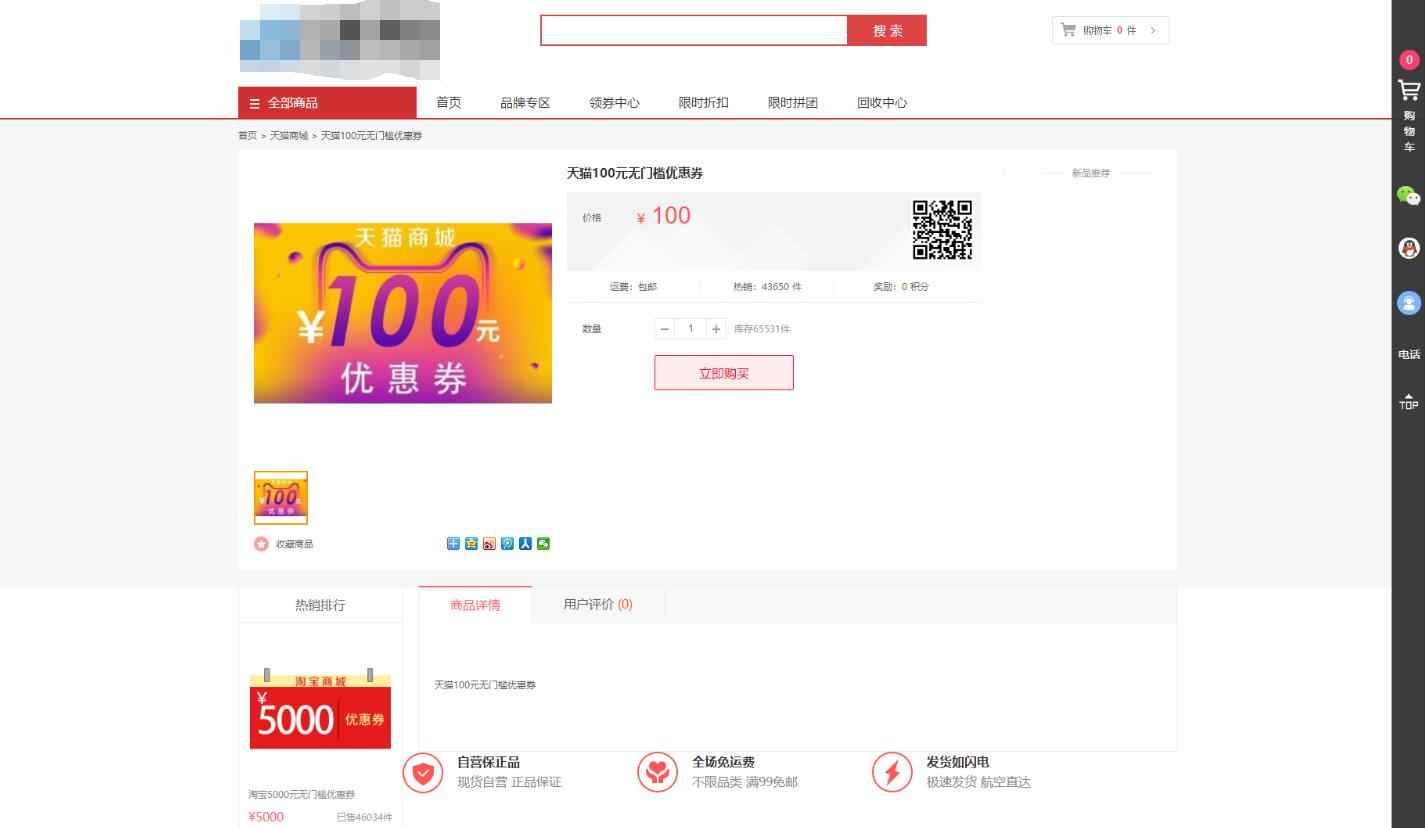This screenshot has height=828, width=1425.
Task: Click the QQ penguin icon
Action: (1408, 249)
